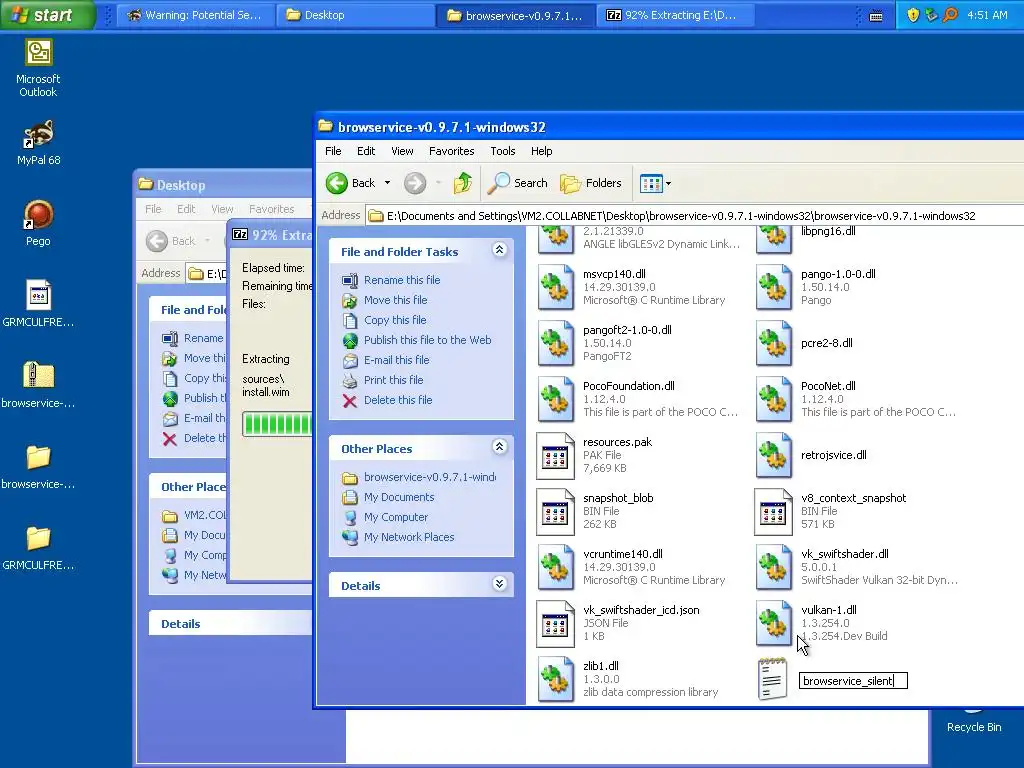Select the vk_swiftshader.dll file icon

coord(773,568)
